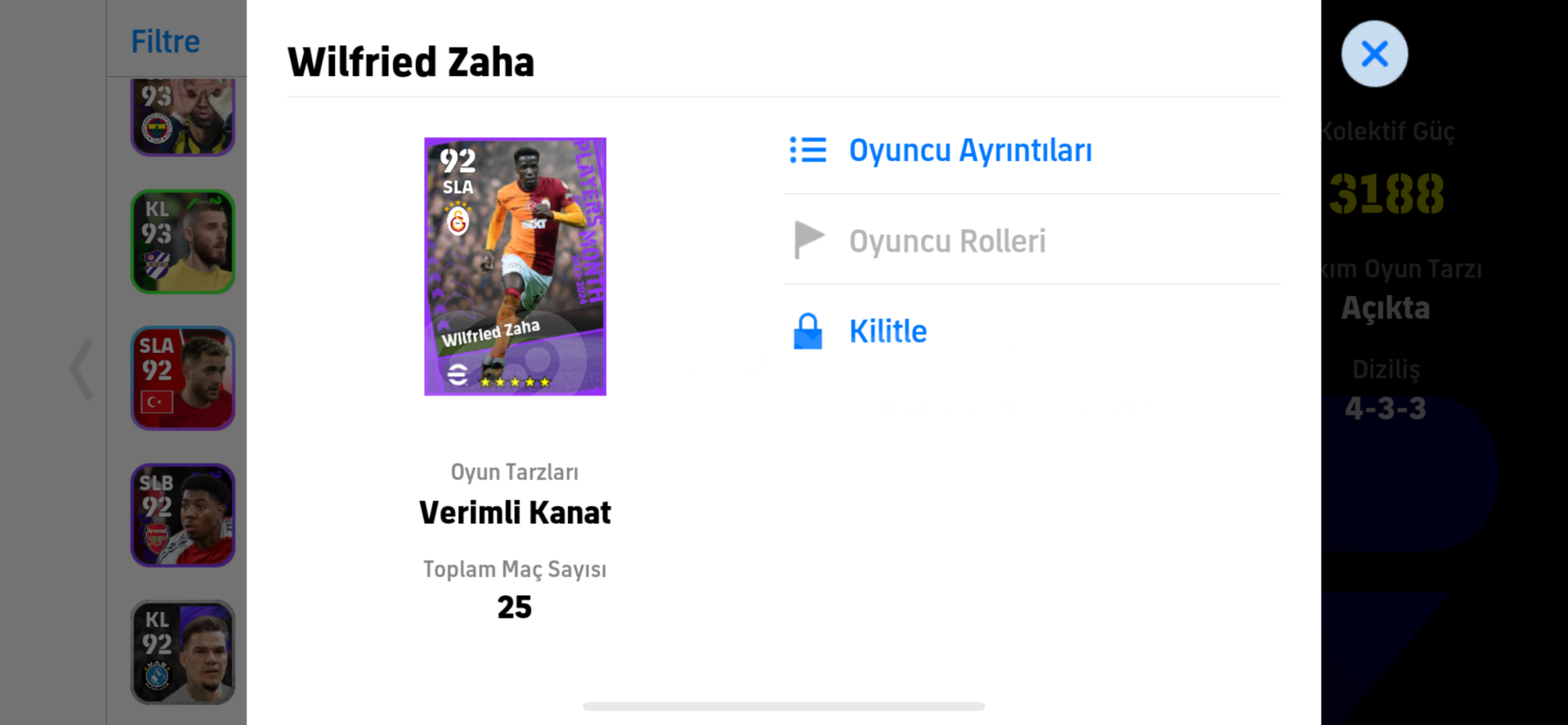Select the 93 Fenerbahçe player card
The image size is (1568, 725).
pyautogui.click(x=182, y=117)
